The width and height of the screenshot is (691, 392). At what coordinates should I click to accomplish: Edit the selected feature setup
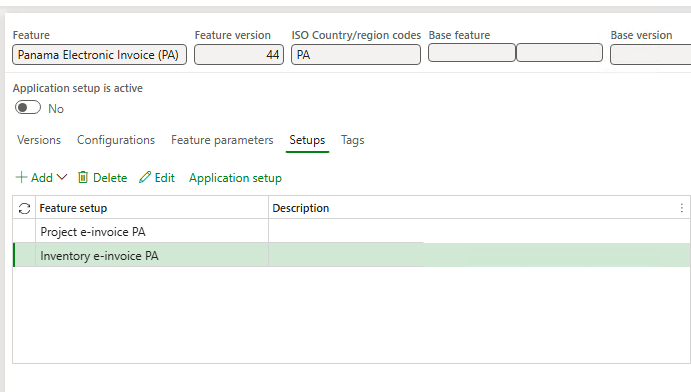(157, 178)
